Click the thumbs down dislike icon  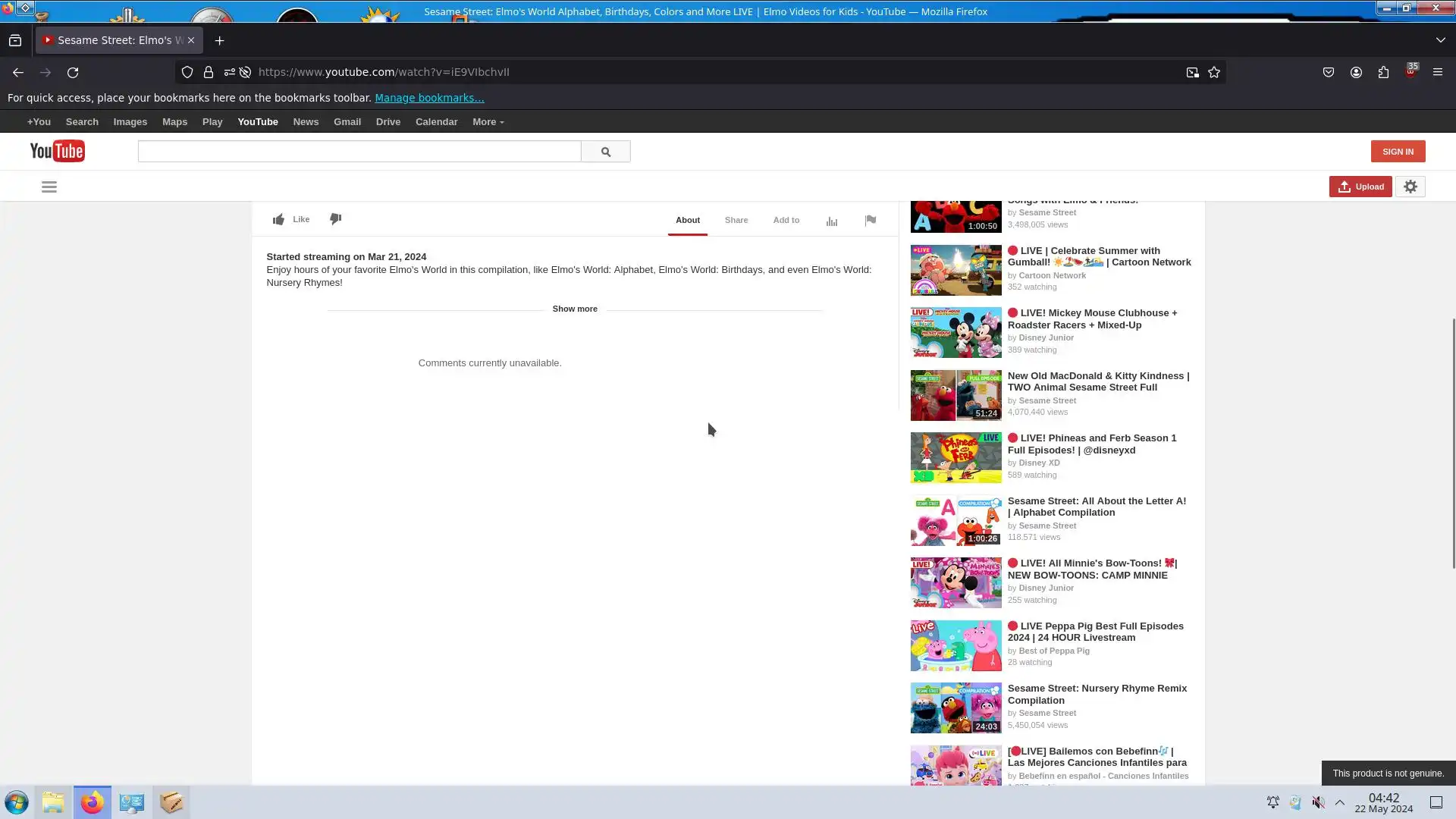(x=336, y=219)
